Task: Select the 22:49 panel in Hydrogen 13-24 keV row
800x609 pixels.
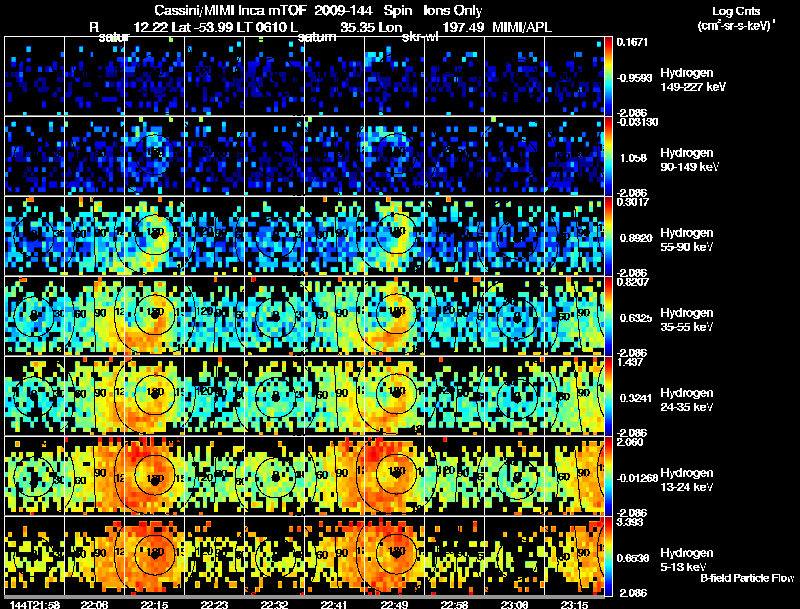Action: (394, 476)
